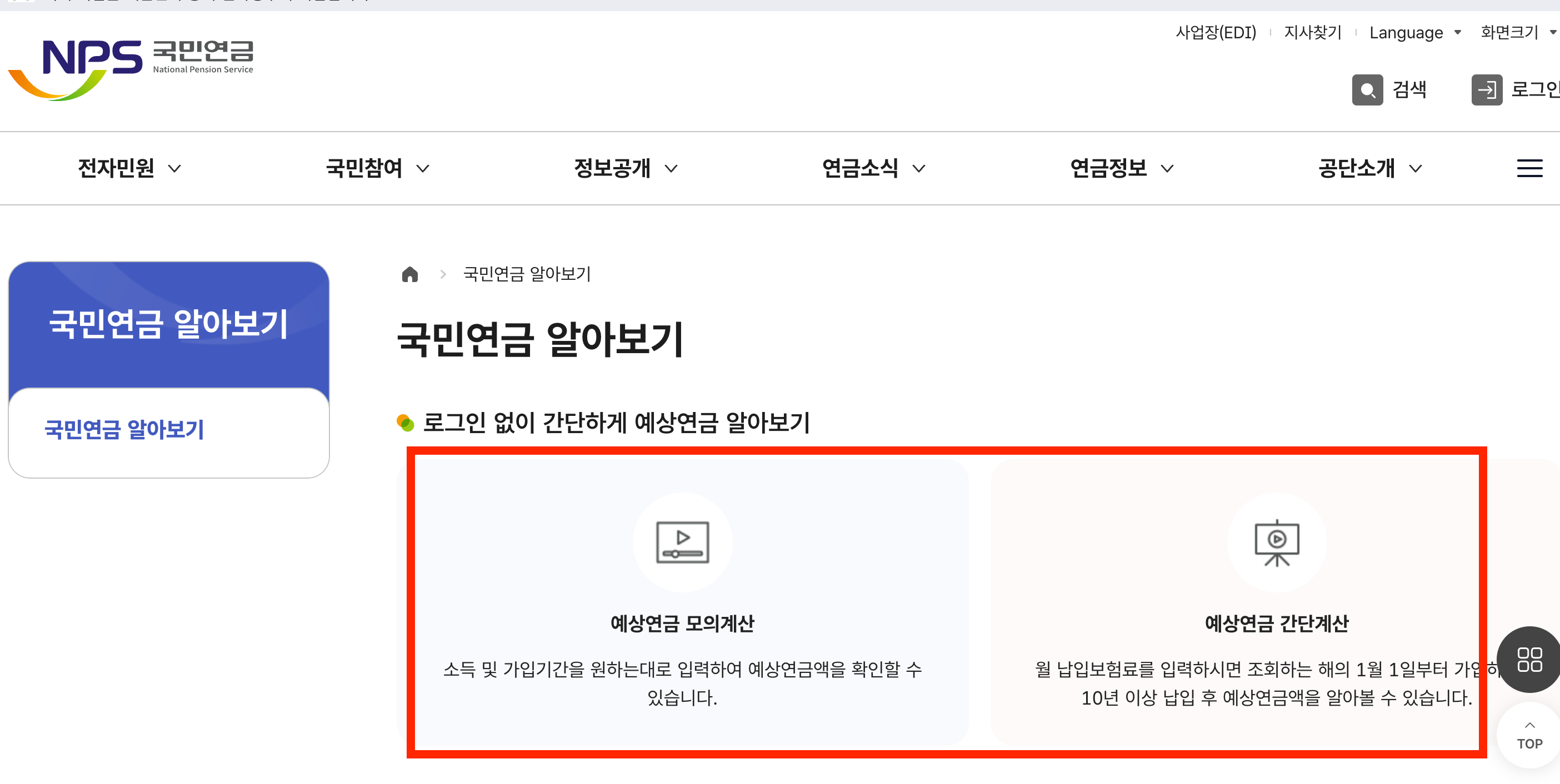This screenshot has width=1560, height=784.
Task: Click the 예상연금 모의계산 video icon
Action: pos(682,541)
